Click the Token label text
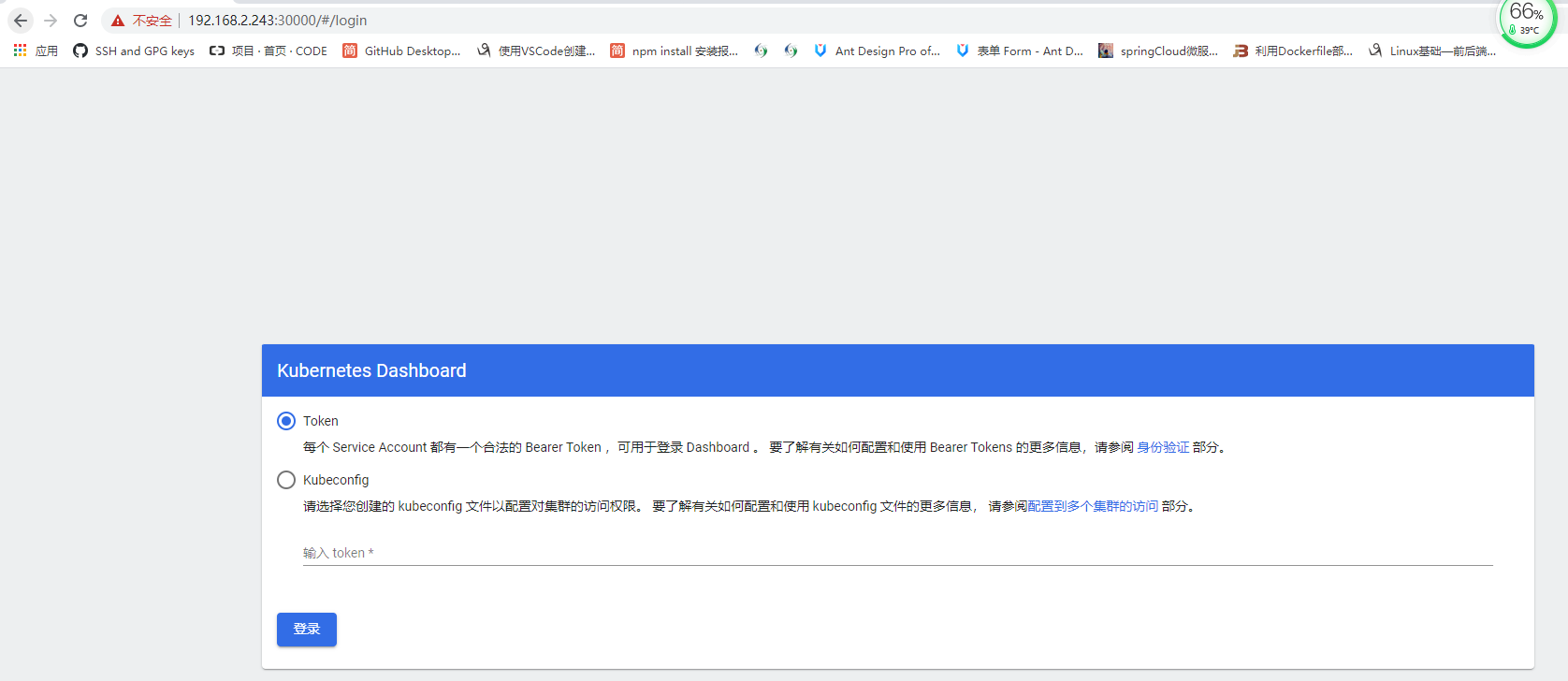The height and width of the screenshot is (681, 1568). point(321,421)
